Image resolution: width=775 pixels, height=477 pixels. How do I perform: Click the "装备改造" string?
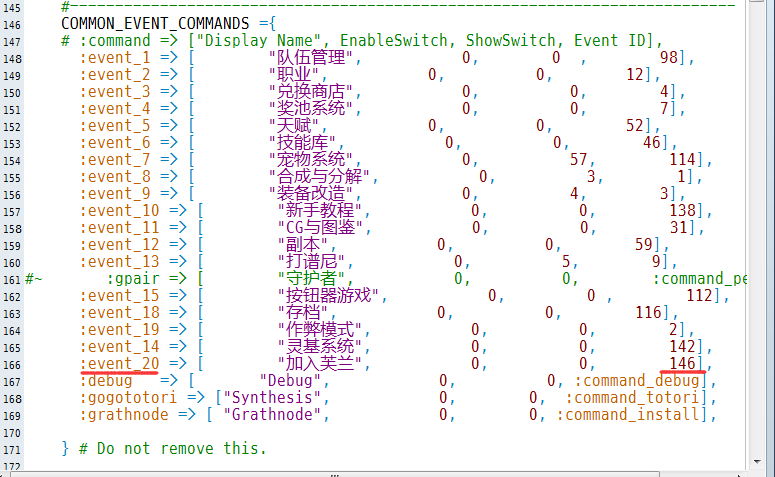(x=311, y=194)
